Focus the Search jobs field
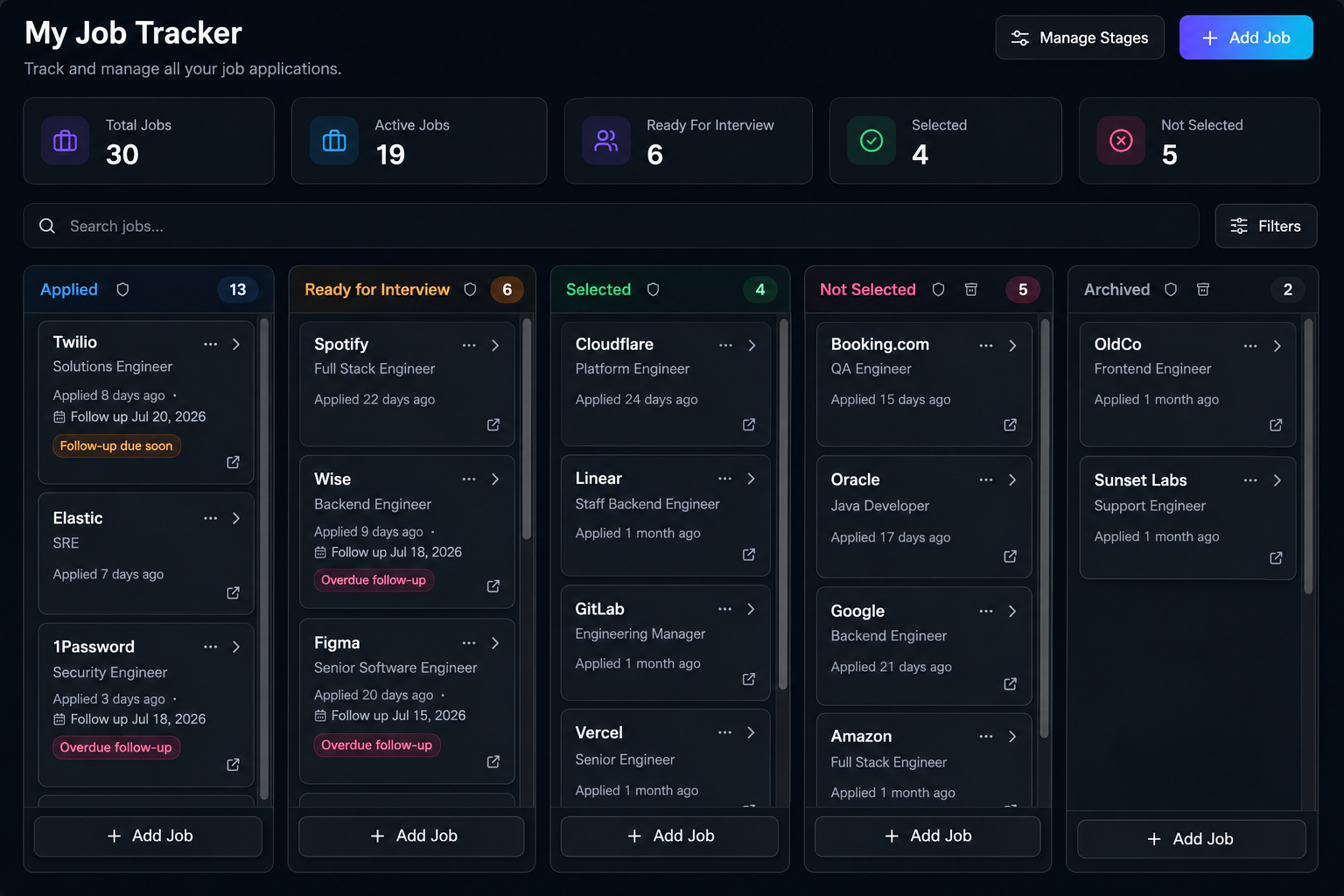The width and height of the screenshot is (1344, 896). coord(611,226)
